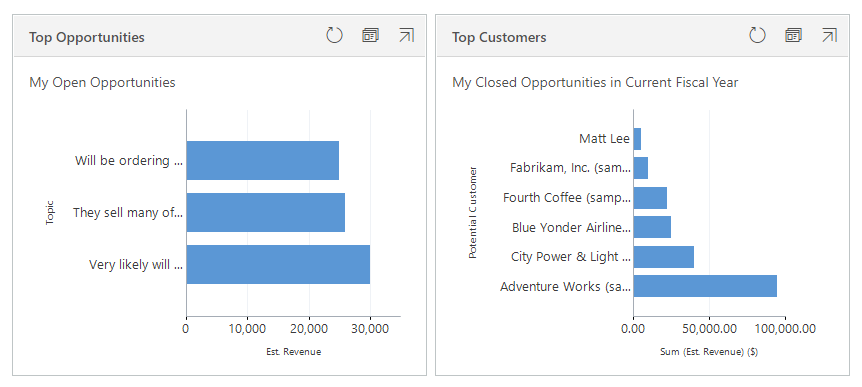Expand the Top Opportunities chart

pyautogui.click(x=406, y=36)
